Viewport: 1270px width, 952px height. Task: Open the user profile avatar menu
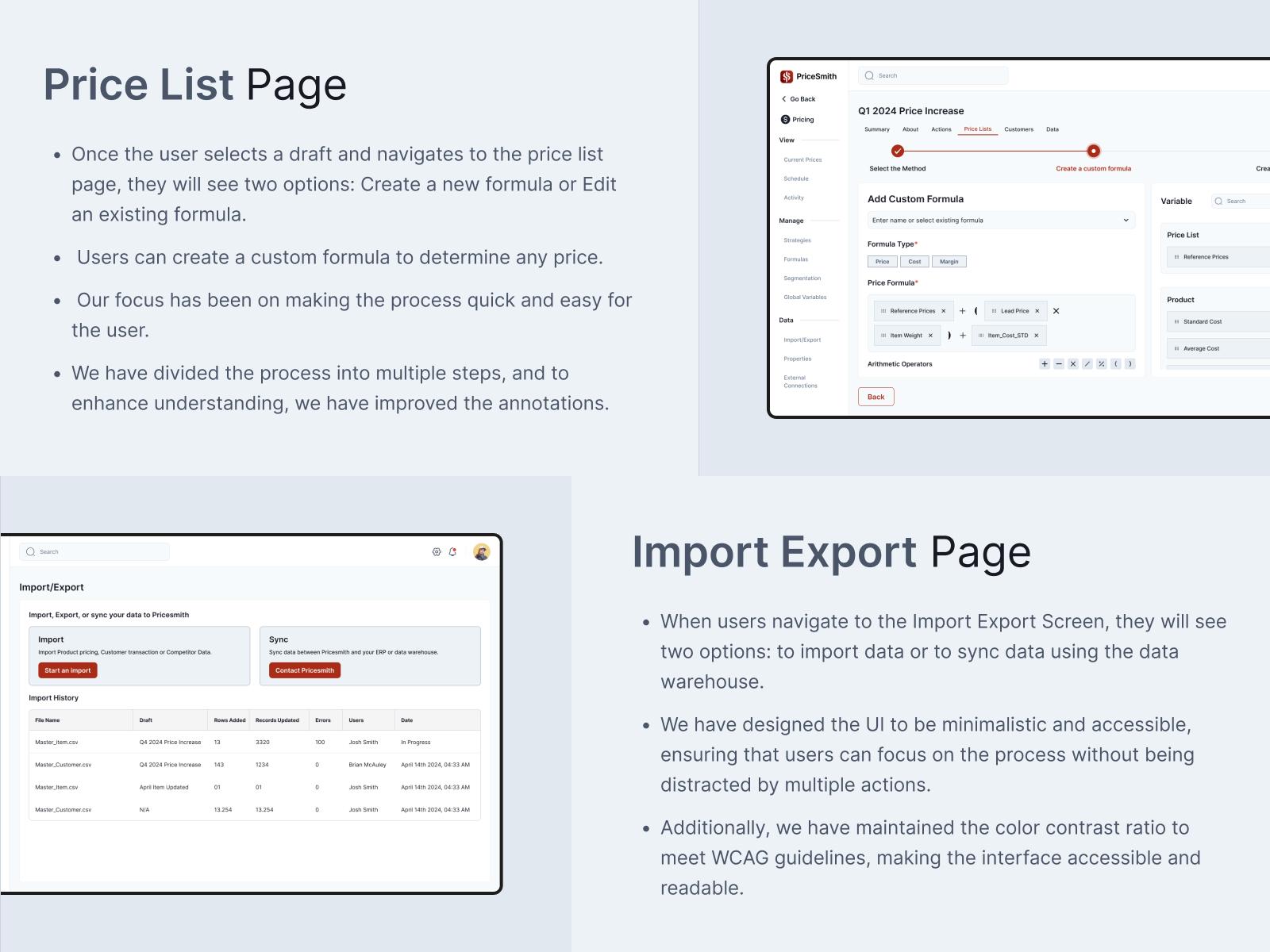coord(481,552)
